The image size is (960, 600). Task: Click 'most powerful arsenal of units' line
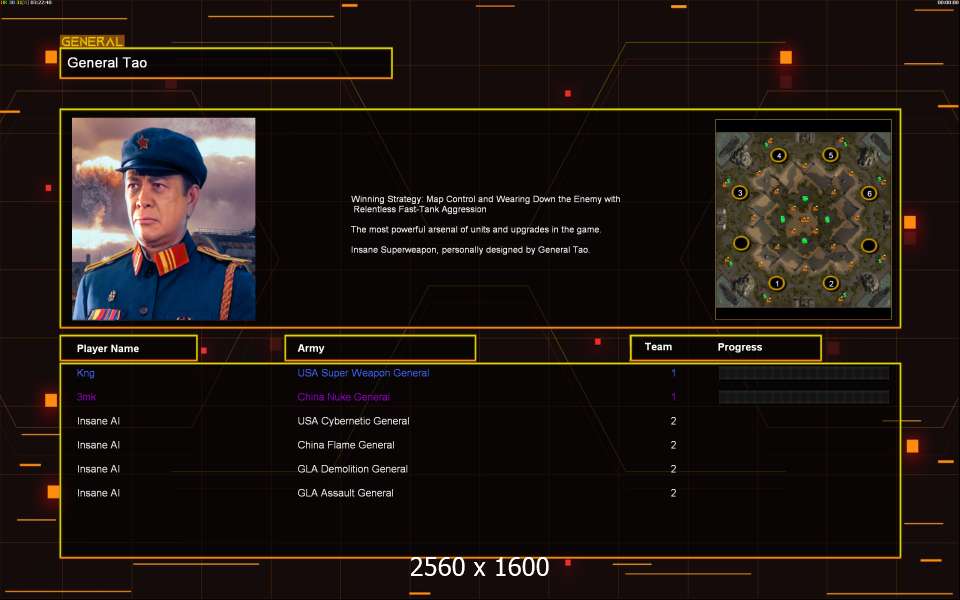(476, 230)
